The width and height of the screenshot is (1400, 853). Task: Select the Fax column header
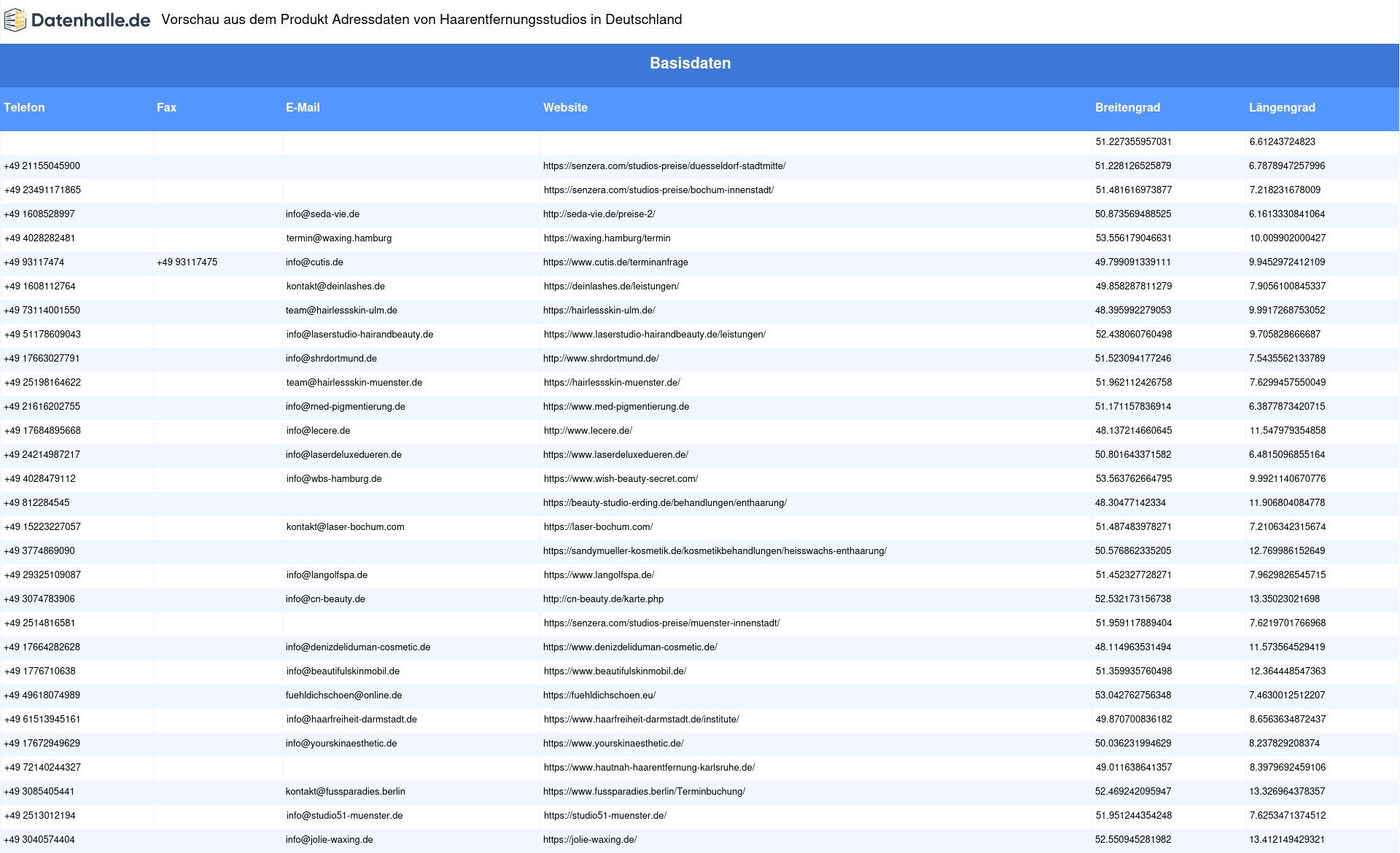point(166,107)
